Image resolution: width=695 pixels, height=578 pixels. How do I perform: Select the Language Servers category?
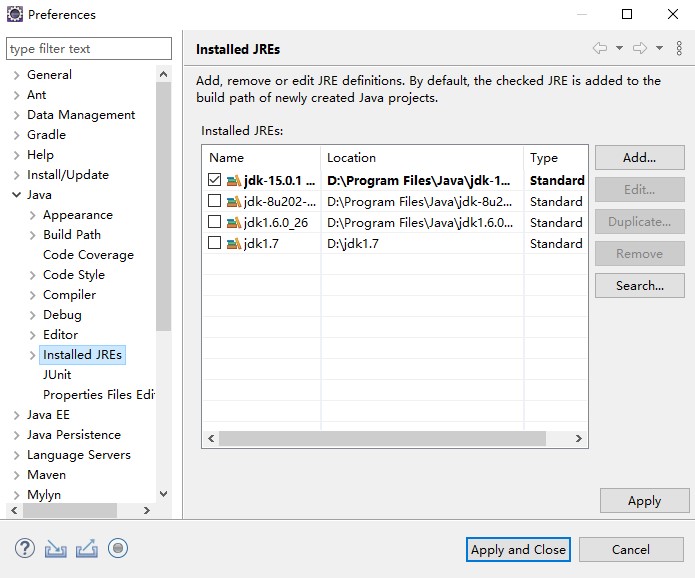coord(79,455)
